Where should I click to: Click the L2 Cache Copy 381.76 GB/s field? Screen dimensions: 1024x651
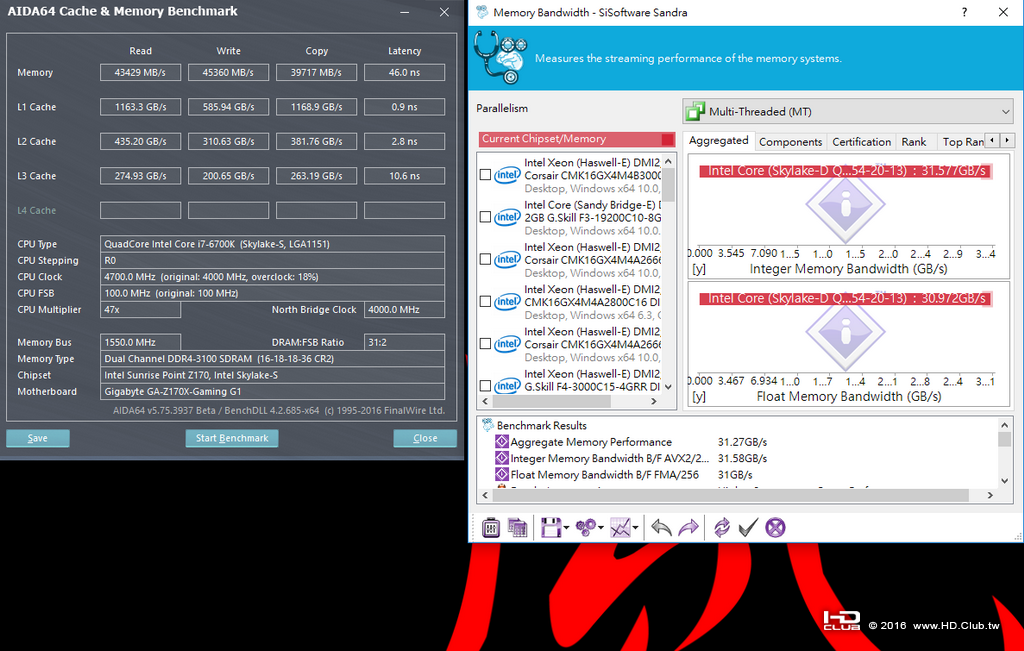pyautogui.click(x=316, y=141)
